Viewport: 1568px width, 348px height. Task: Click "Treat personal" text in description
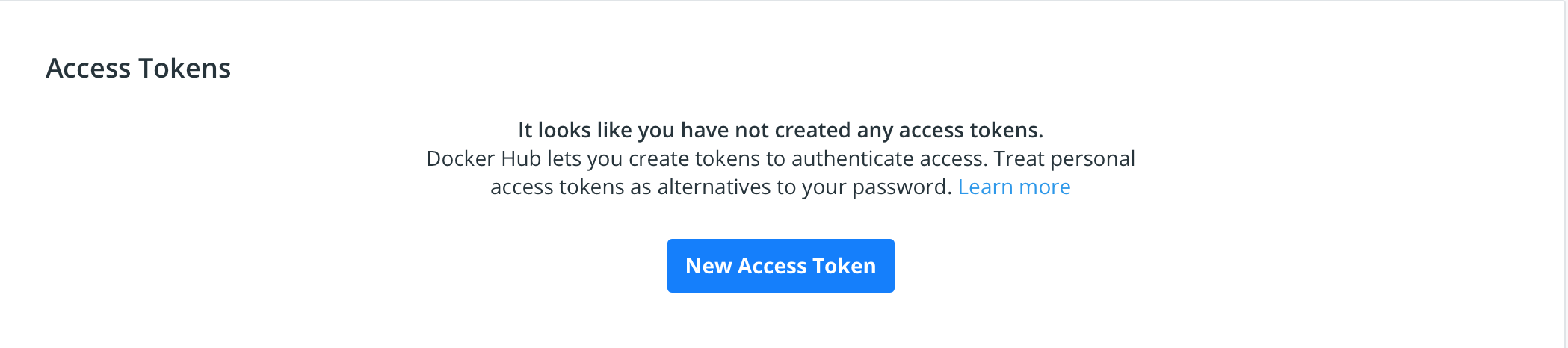point(1064,159)
